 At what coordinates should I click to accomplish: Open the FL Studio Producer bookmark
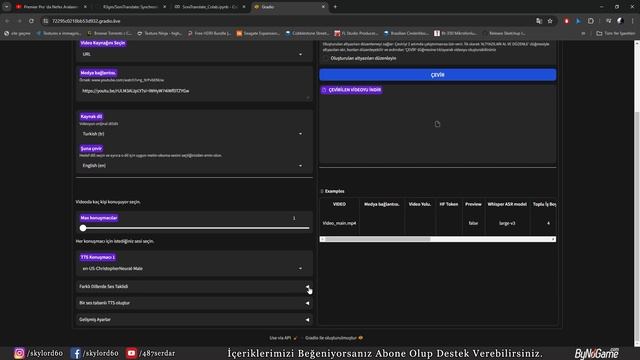pos(356,33)
